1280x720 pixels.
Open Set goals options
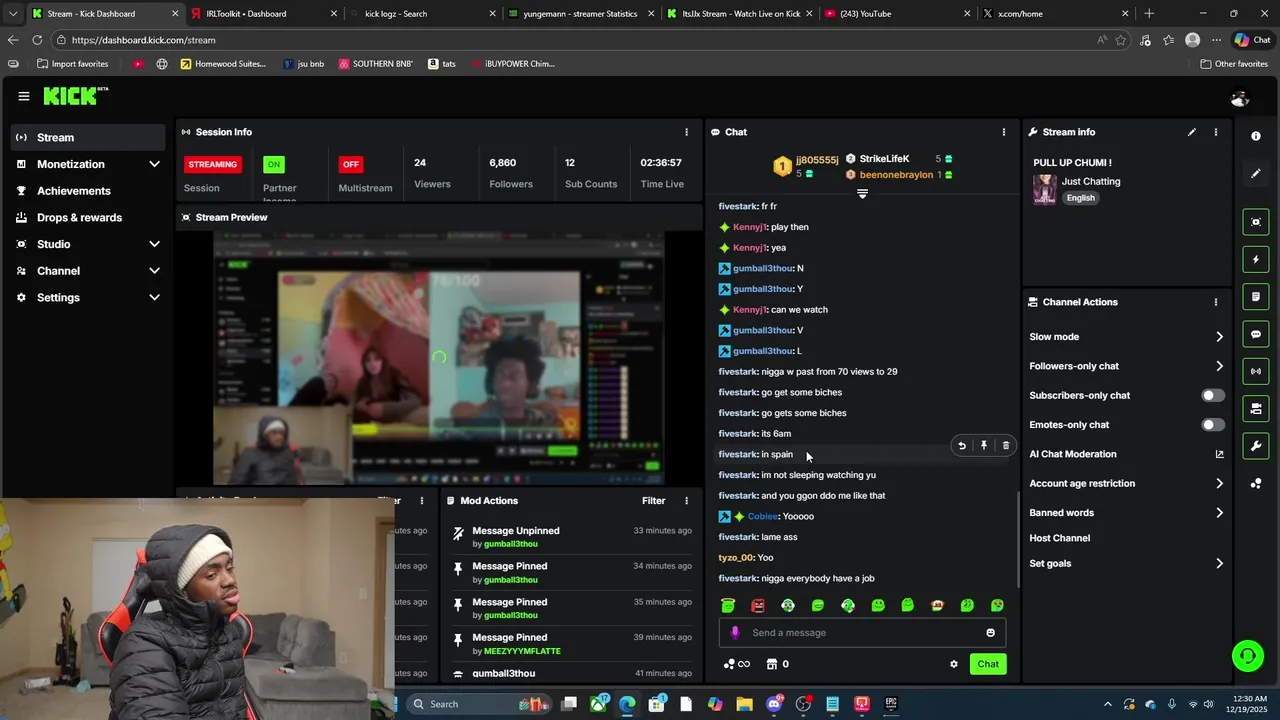[x=1126, y=564]
